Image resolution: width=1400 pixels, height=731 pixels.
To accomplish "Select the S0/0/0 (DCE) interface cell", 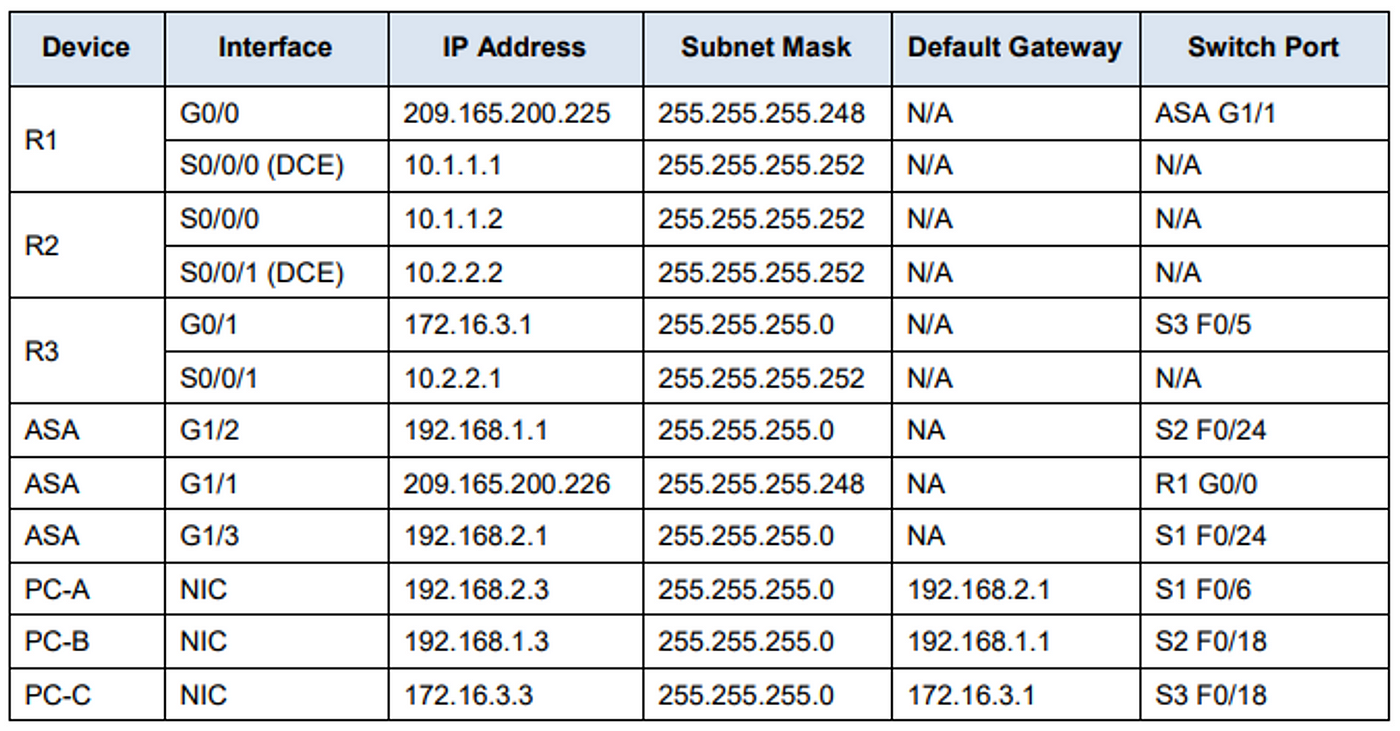I will (x=261, y=166).
